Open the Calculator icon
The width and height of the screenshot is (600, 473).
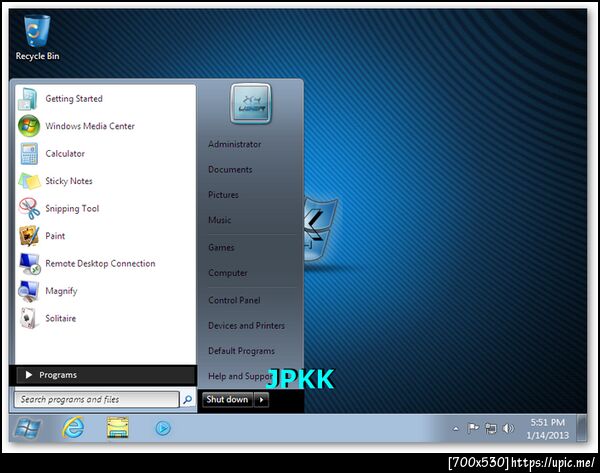pos(29,153)
